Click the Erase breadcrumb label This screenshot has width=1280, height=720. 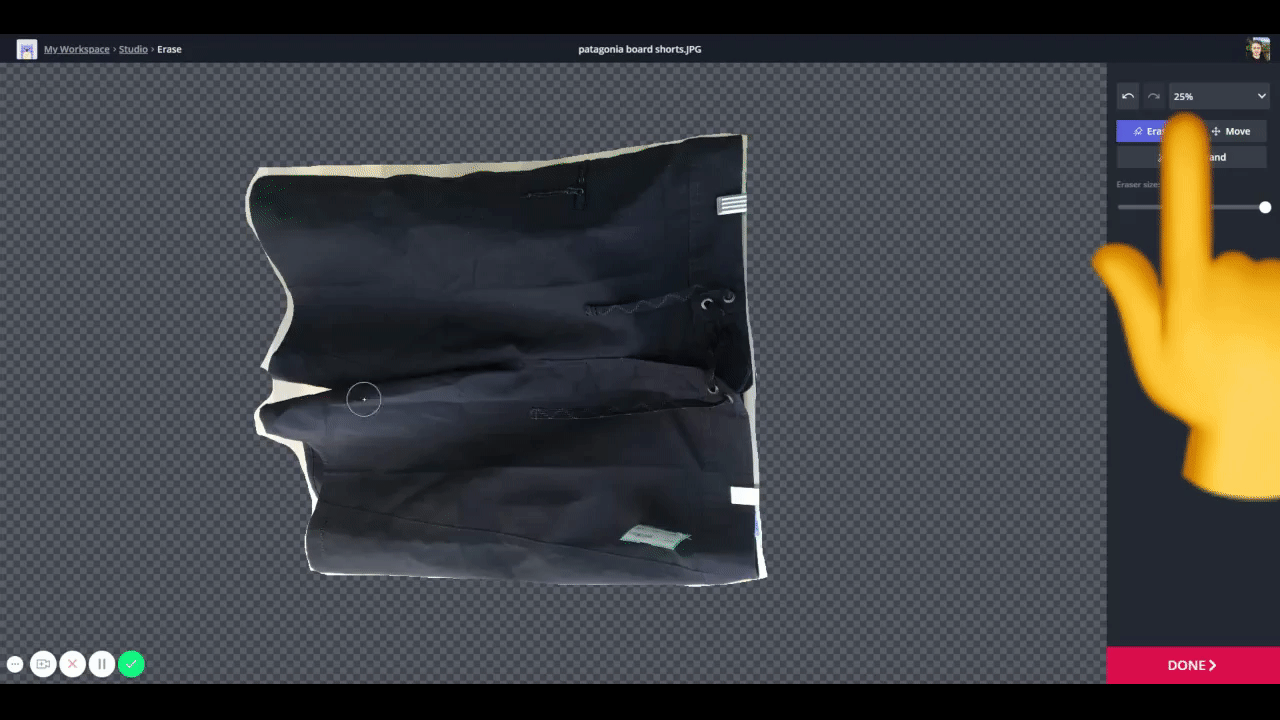[169, 49]
